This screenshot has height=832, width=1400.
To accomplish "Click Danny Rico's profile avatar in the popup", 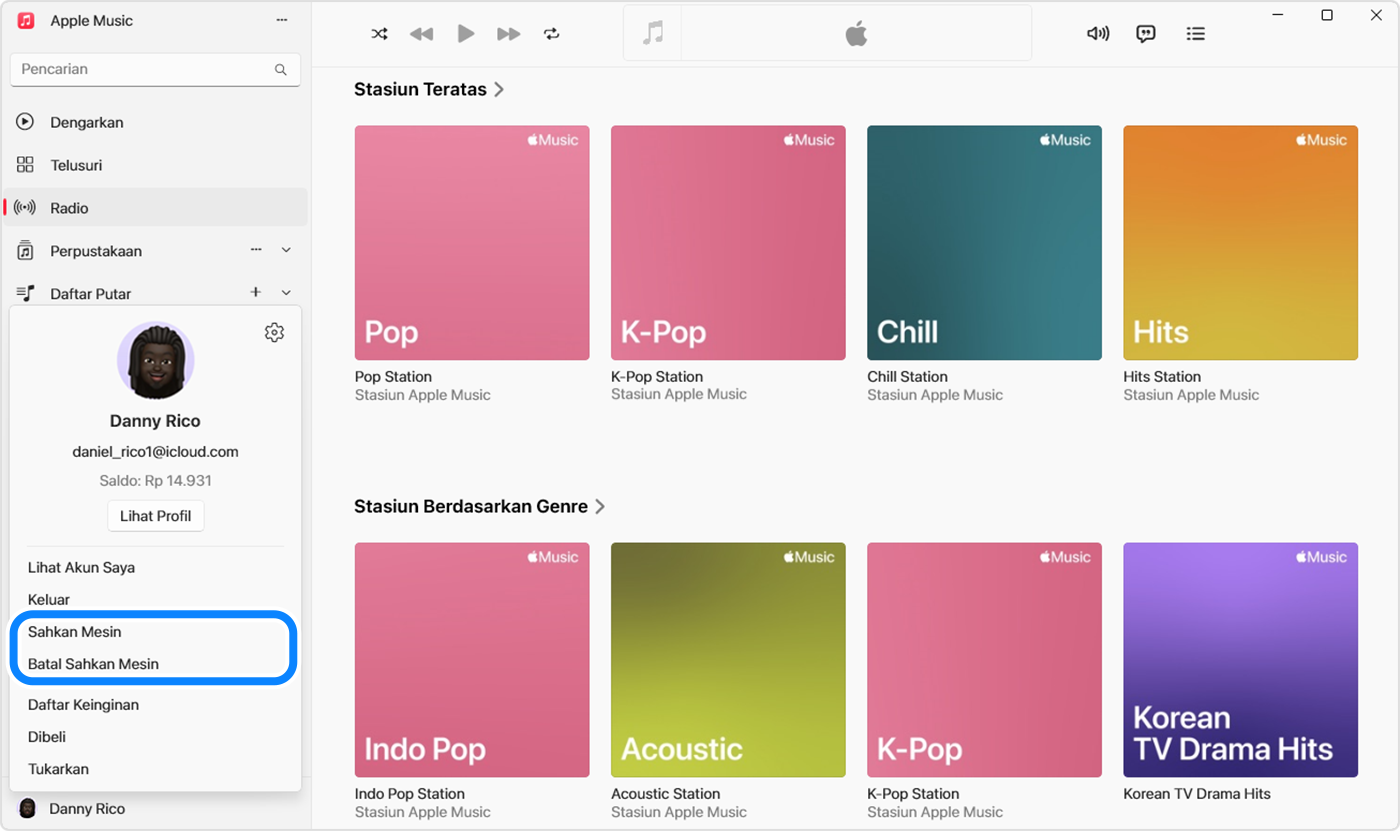I will [155, 361].
